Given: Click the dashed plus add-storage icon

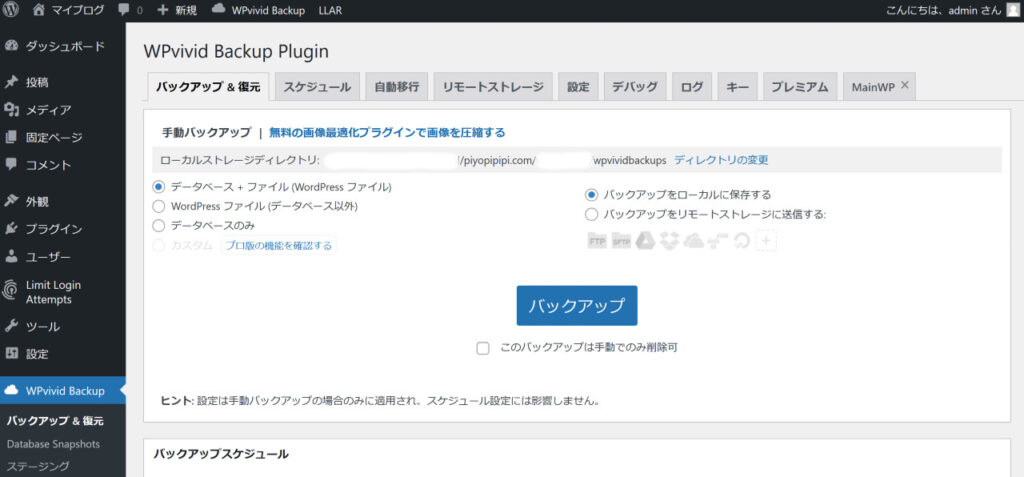Looking at the screenshot, I should [766, 241].
